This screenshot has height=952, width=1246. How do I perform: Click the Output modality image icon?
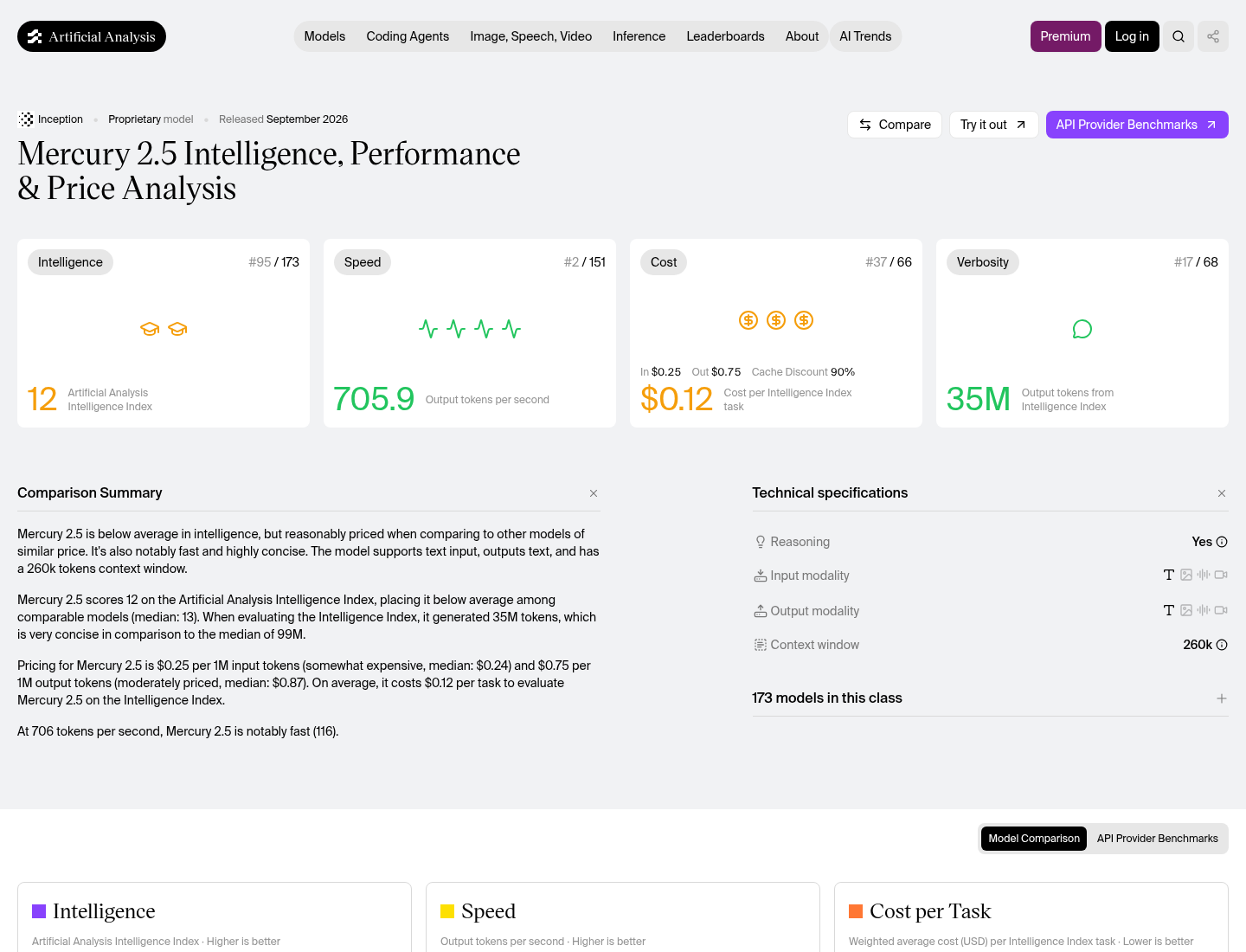click(x=1186, y=610)
